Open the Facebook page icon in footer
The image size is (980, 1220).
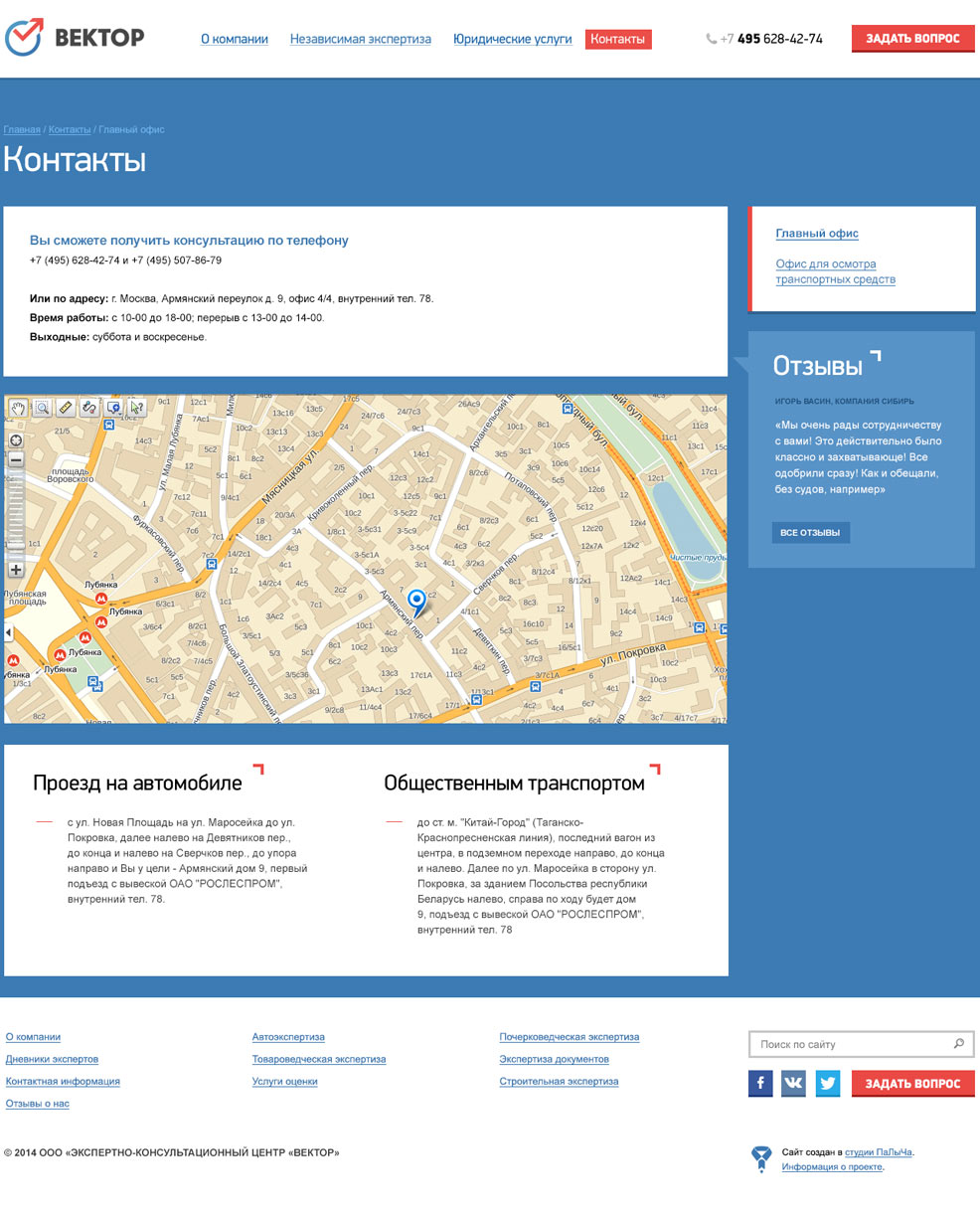click(x=760, y=1083)
